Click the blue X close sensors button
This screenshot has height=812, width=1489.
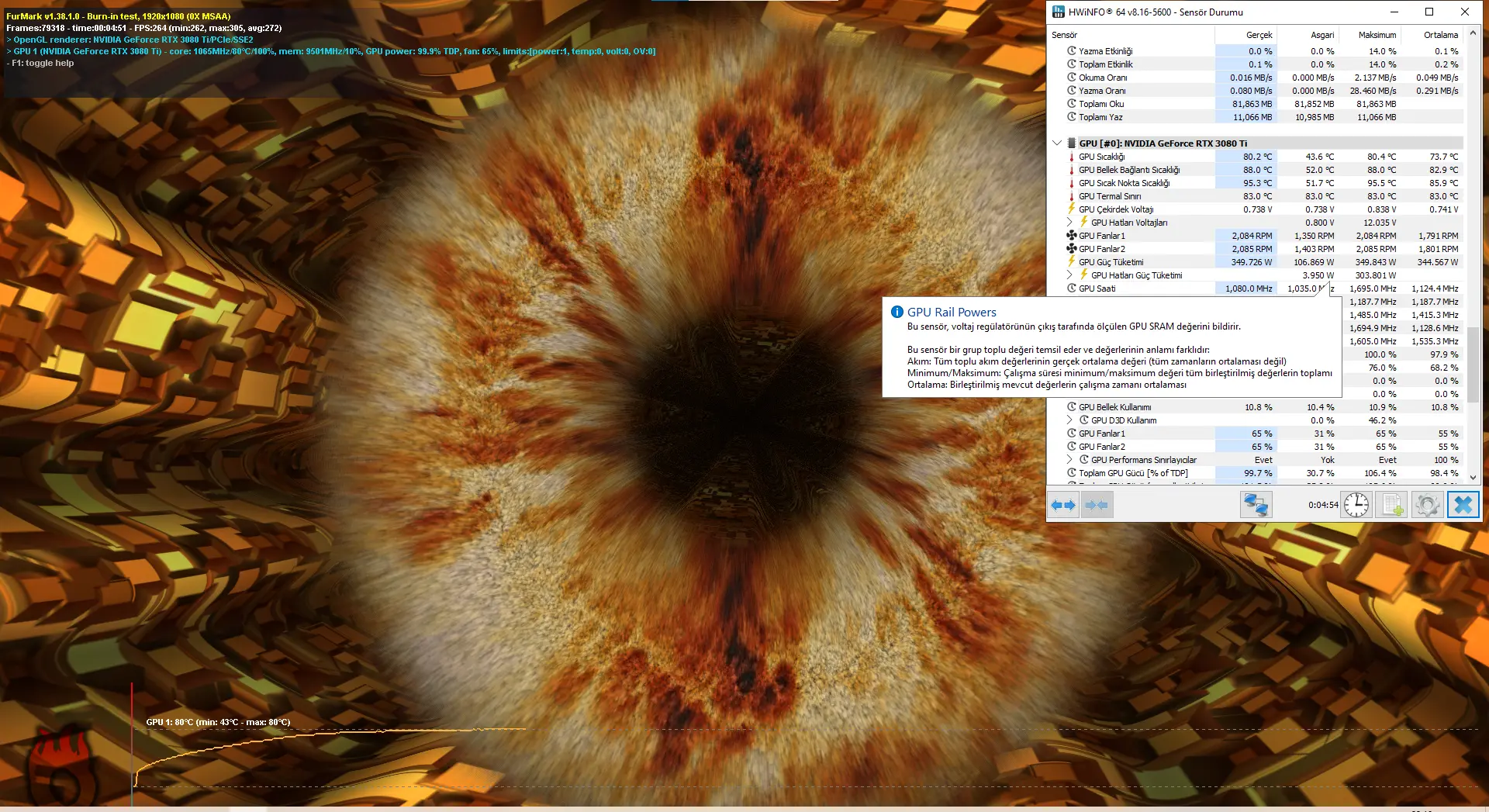pos(1463,505)
